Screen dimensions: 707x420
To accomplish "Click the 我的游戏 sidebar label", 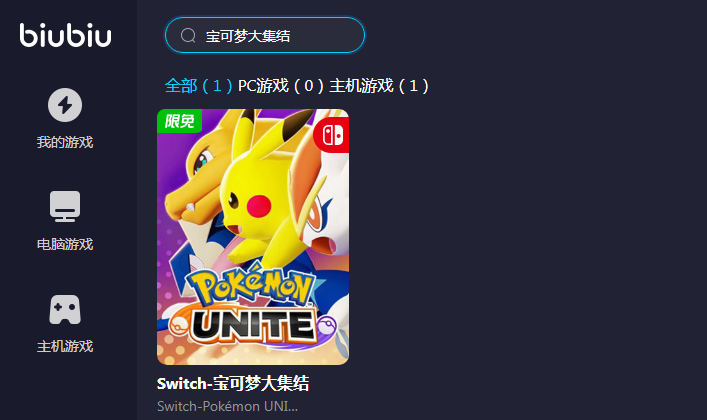I will point(65,142).
